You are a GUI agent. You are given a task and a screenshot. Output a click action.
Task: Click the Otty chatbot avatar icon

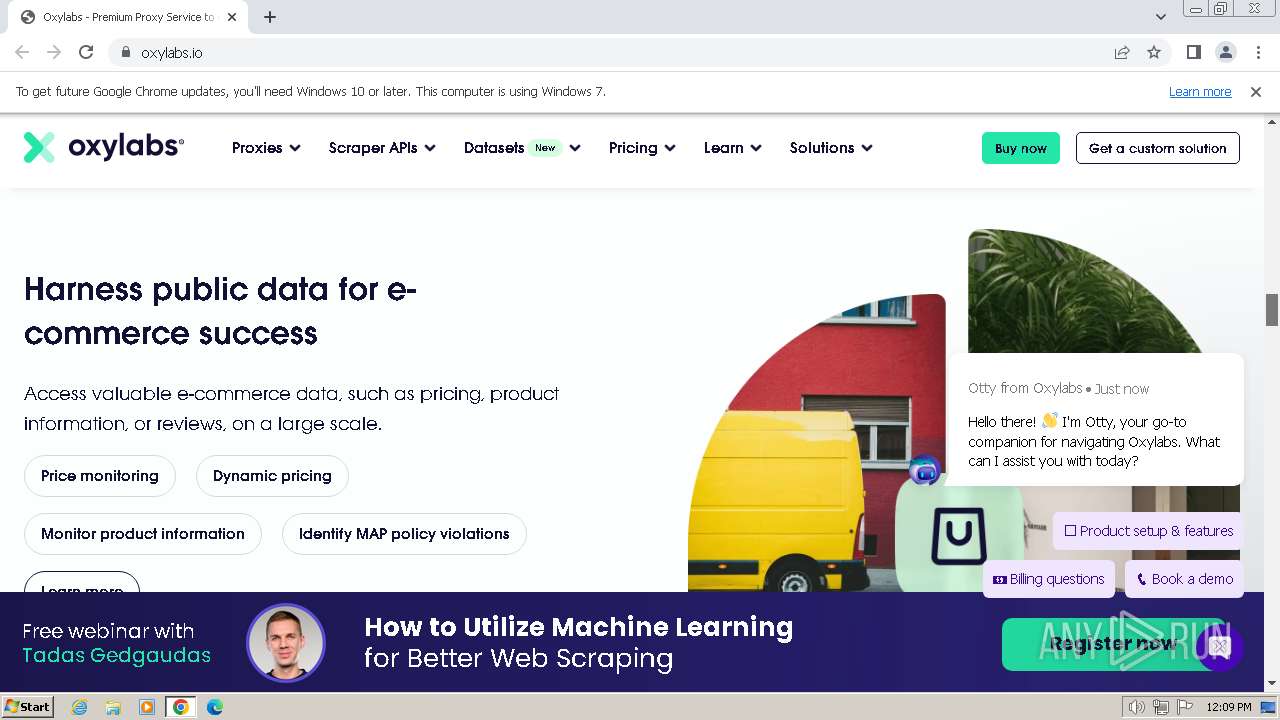(925, 470)
